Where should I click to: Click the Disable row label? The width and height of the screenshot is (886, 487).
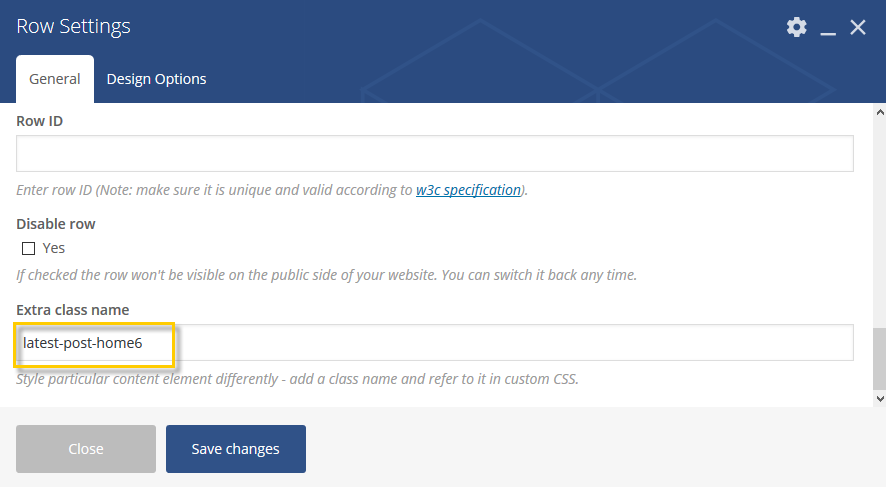[55, 224]
